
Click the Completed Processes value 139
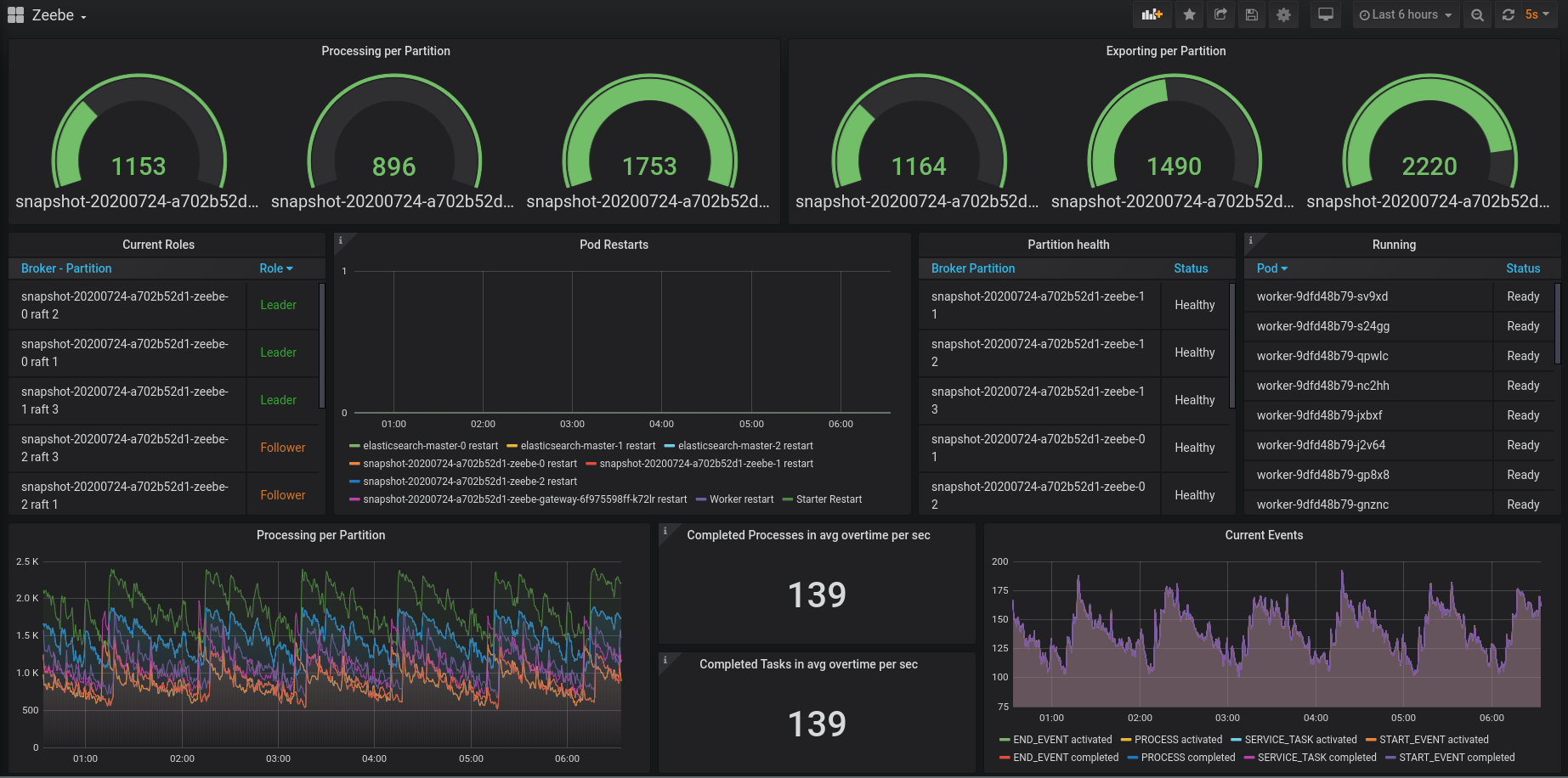(817, 595)
